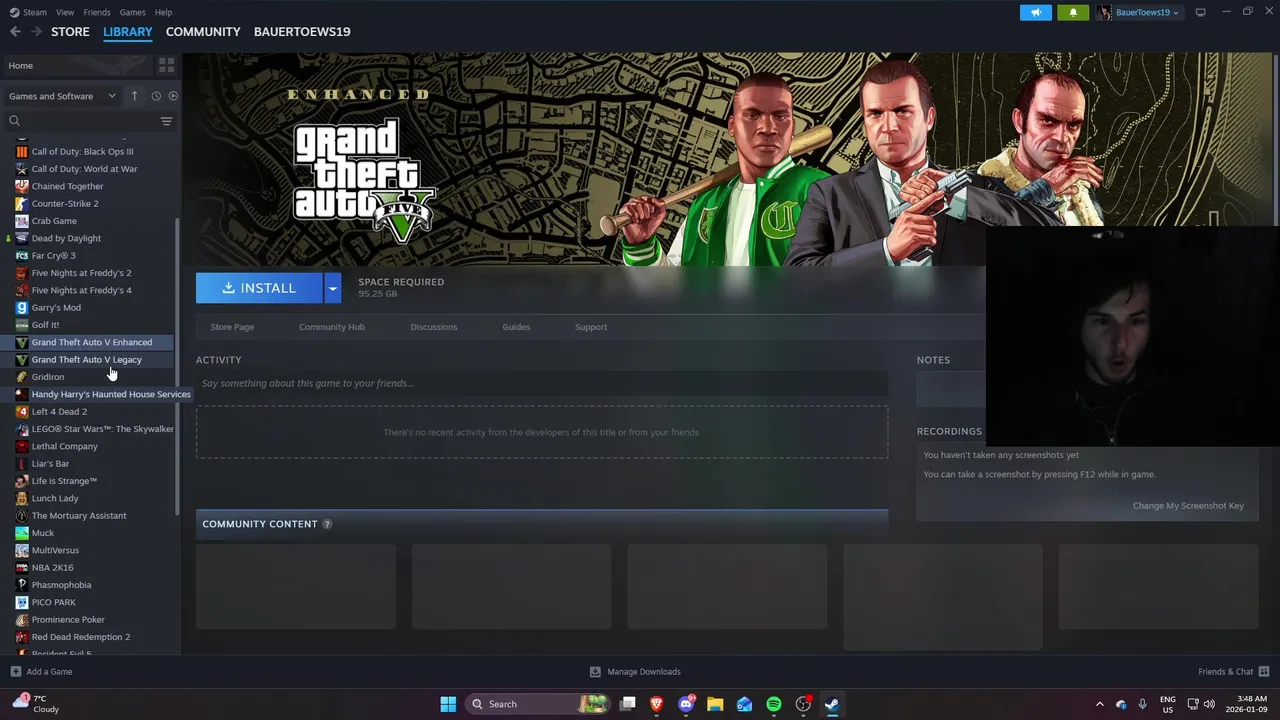Viewport: 1280px width, 720px height.
Task: Open the Support link
Action: click(591, 327)
